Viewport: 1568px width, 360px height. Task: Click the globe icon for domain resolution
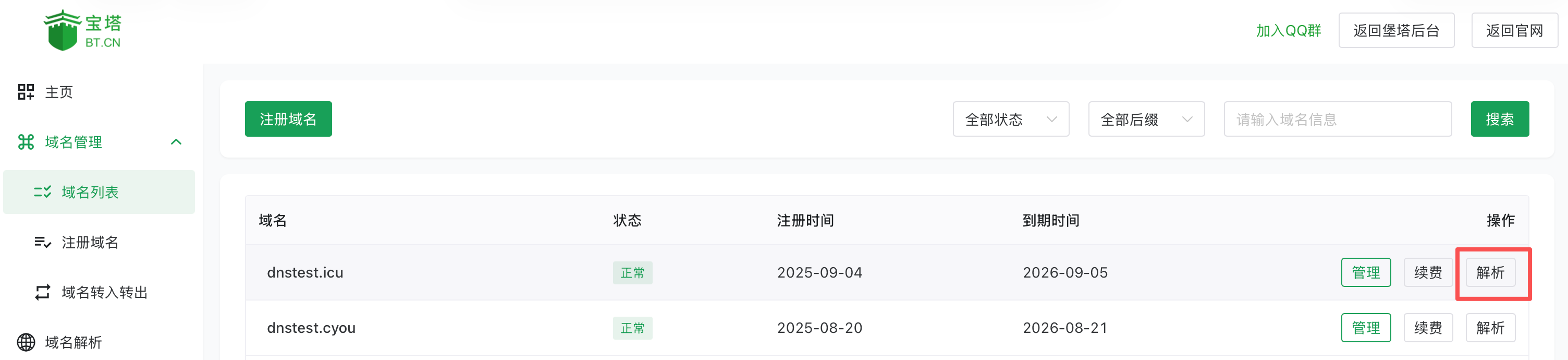(x=26, y=342)
